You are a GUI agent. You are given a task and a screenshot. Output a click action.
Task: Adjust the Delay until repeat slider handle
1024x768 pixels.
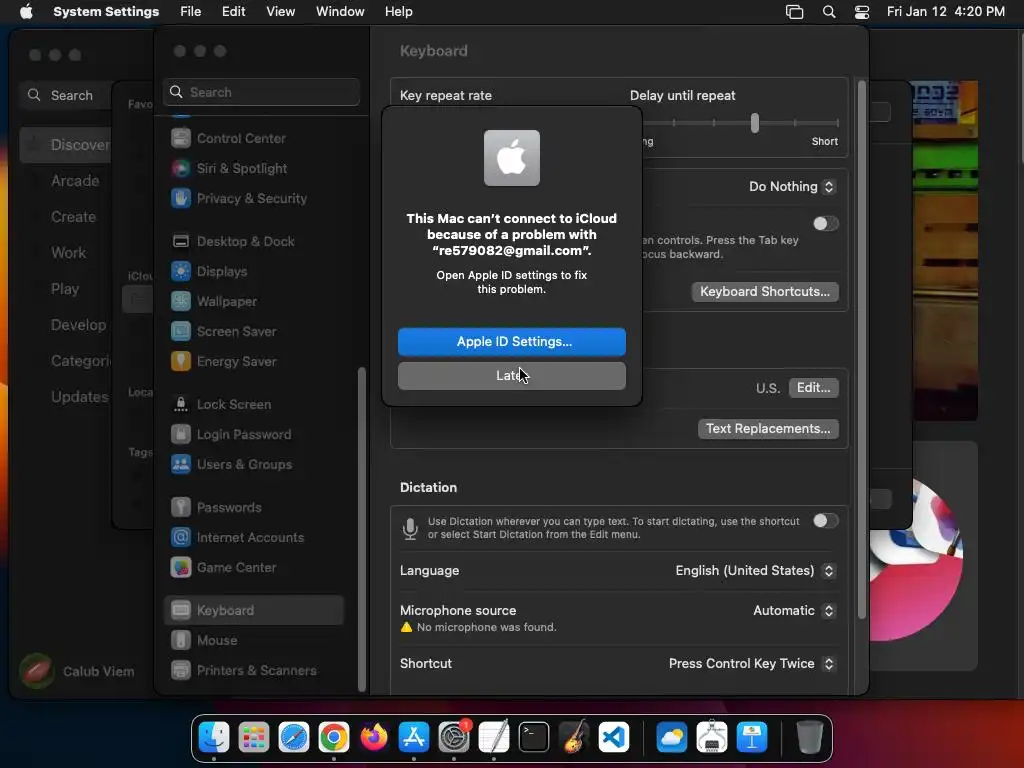coord(755,123)
